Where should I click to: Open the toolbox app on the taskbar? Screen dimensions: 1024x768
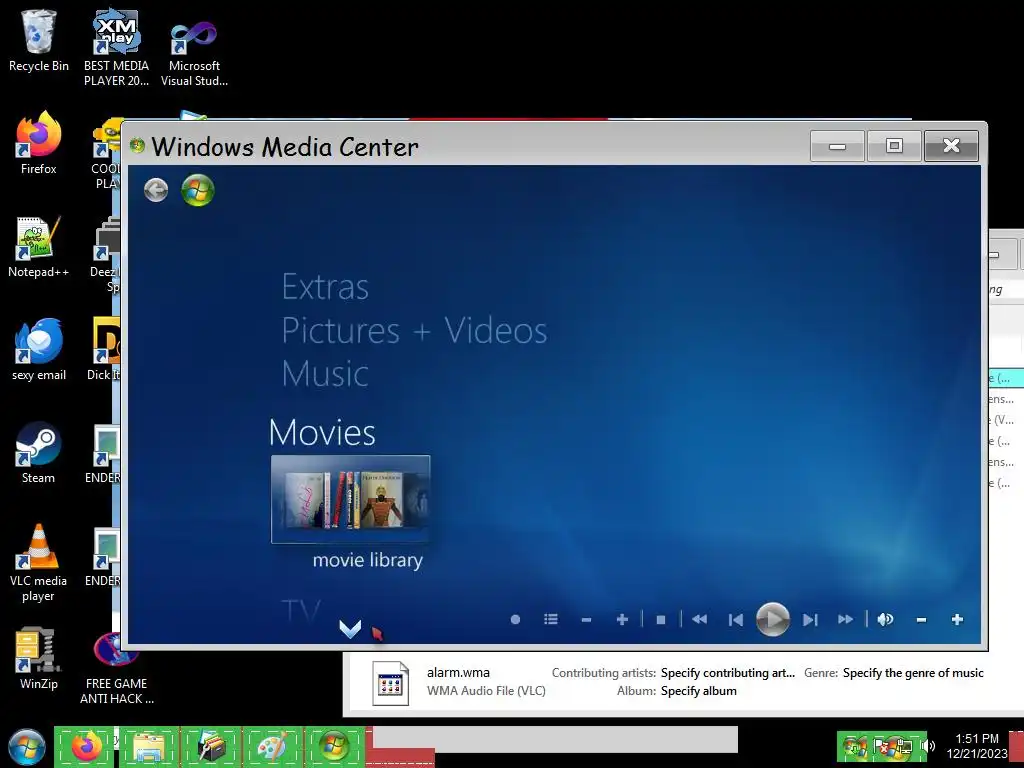pyautogui.click(x=211, y=746)
